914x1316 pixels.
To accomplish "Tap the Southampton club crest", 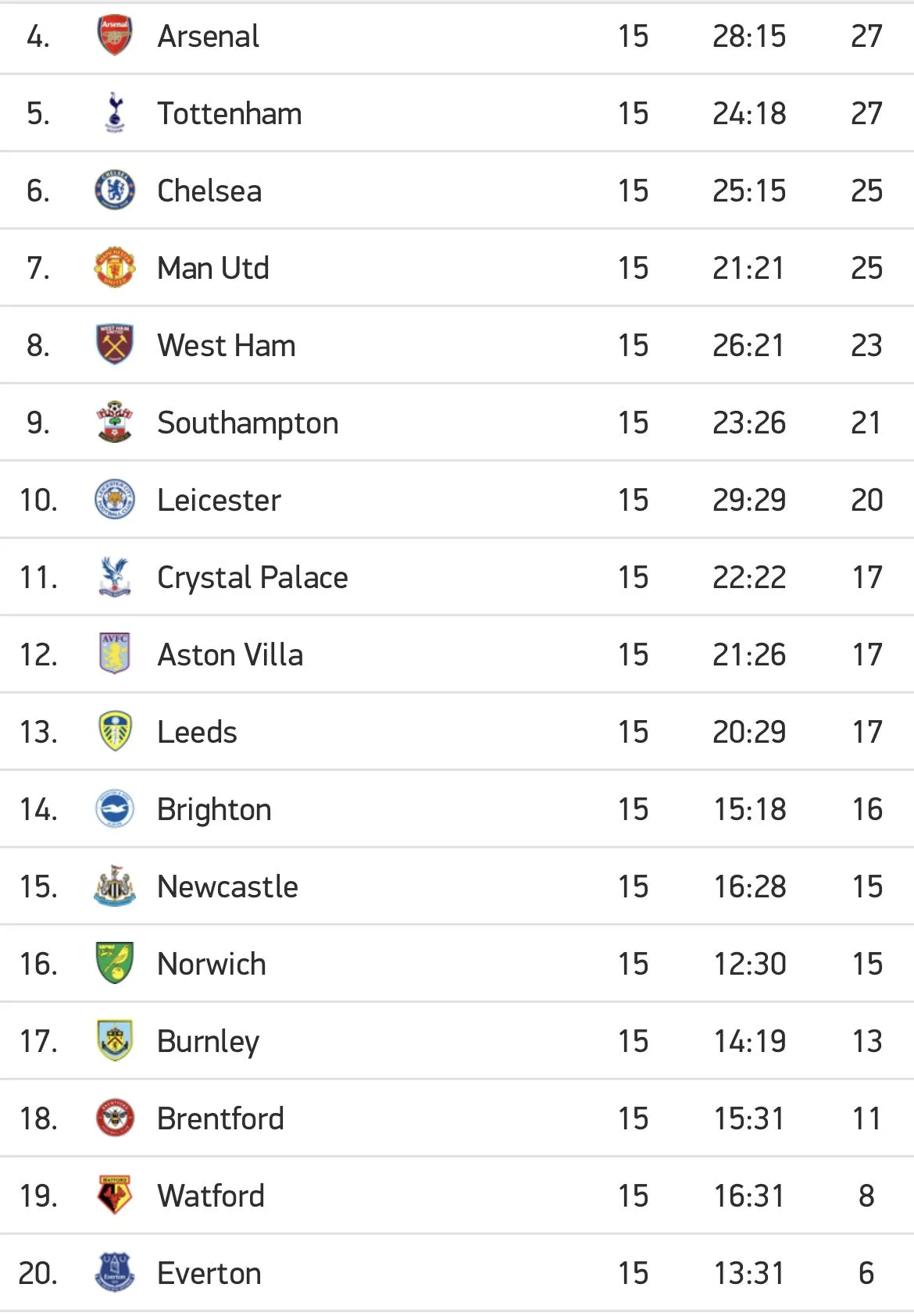I will (115, 423).
